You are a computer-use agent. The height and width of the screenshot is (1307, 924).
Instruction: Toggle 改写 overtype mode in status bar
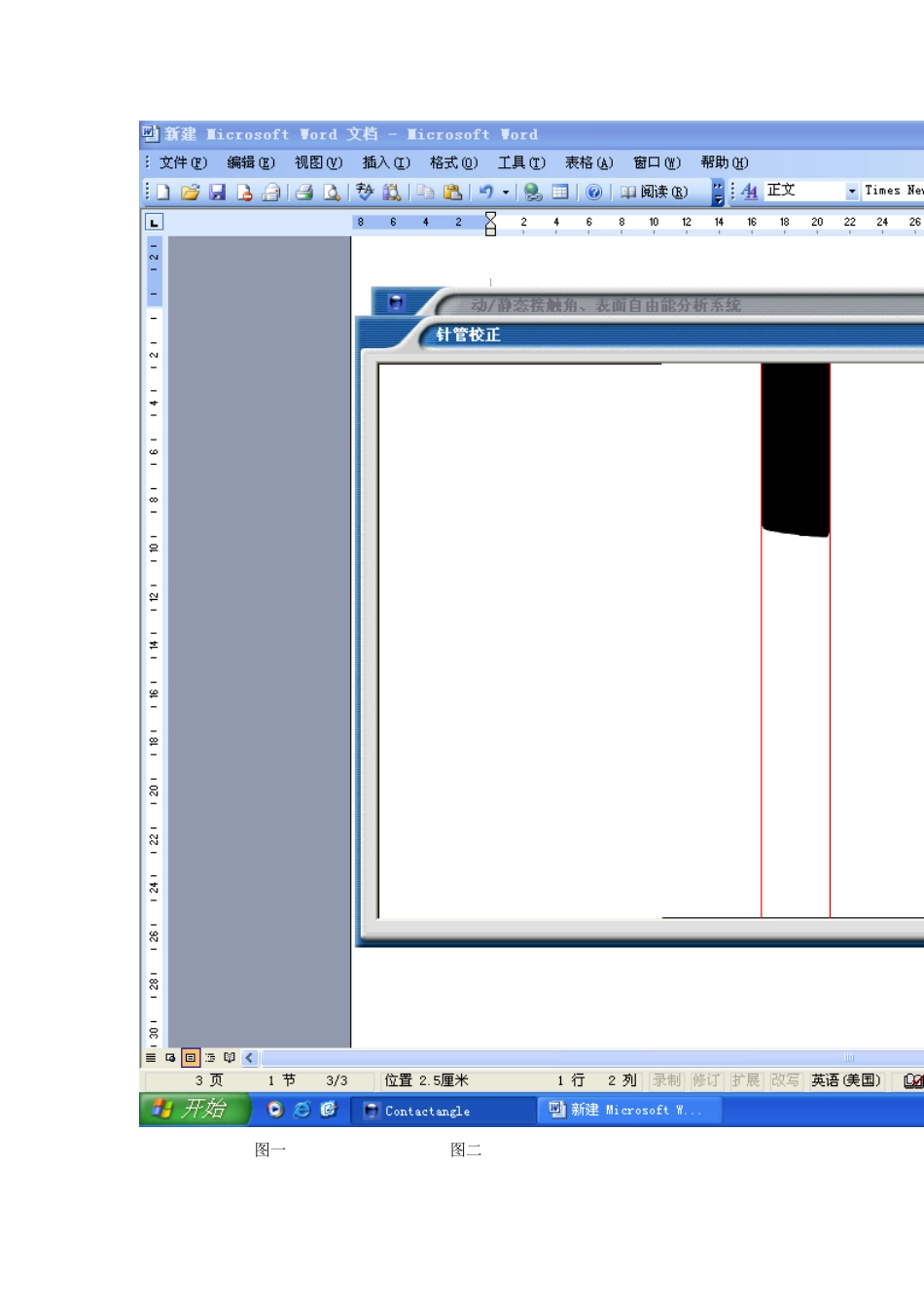tap(785, 1080)
